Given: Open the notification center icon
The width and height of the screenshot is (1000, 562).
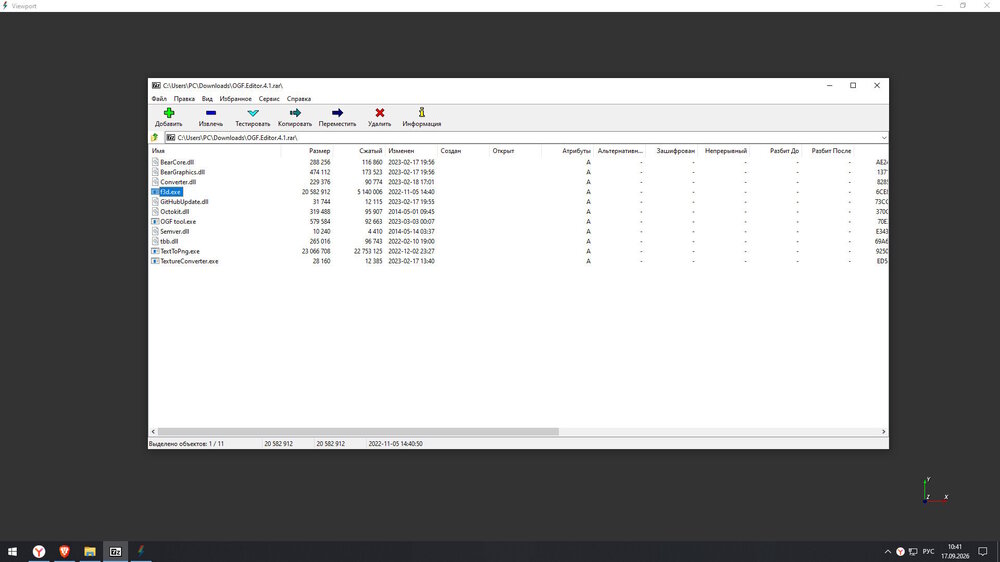Looking at the screenshot, I should 983,552.
